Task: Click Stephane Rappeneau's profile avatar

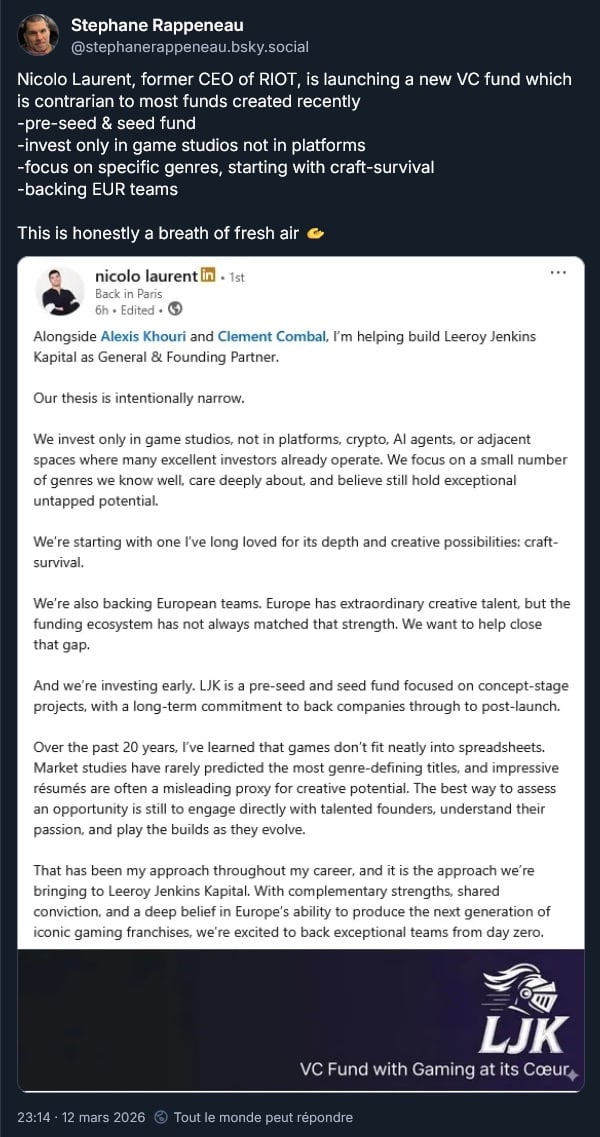Action: coord(38,36)
